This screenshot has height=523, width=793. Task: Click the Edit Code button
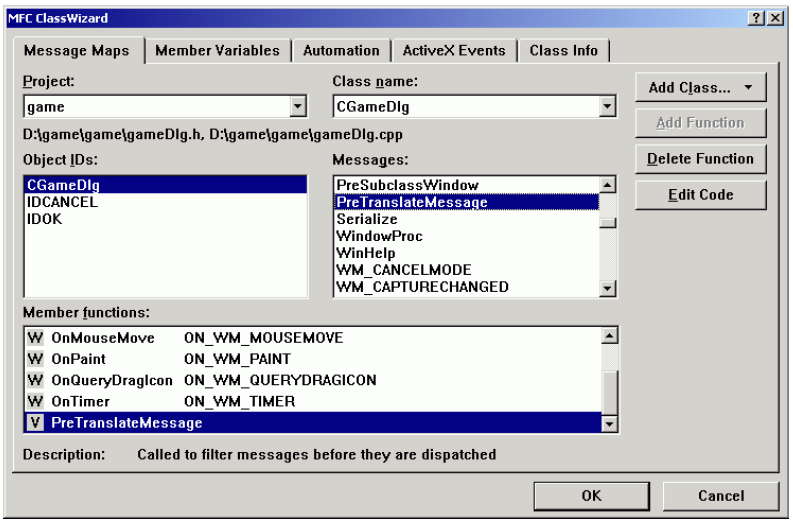700,195
